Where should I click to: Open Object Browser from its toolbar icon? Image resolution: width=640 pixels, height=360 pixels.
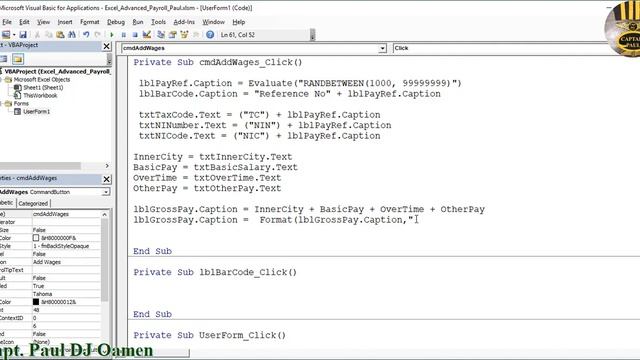coord(184,35)
